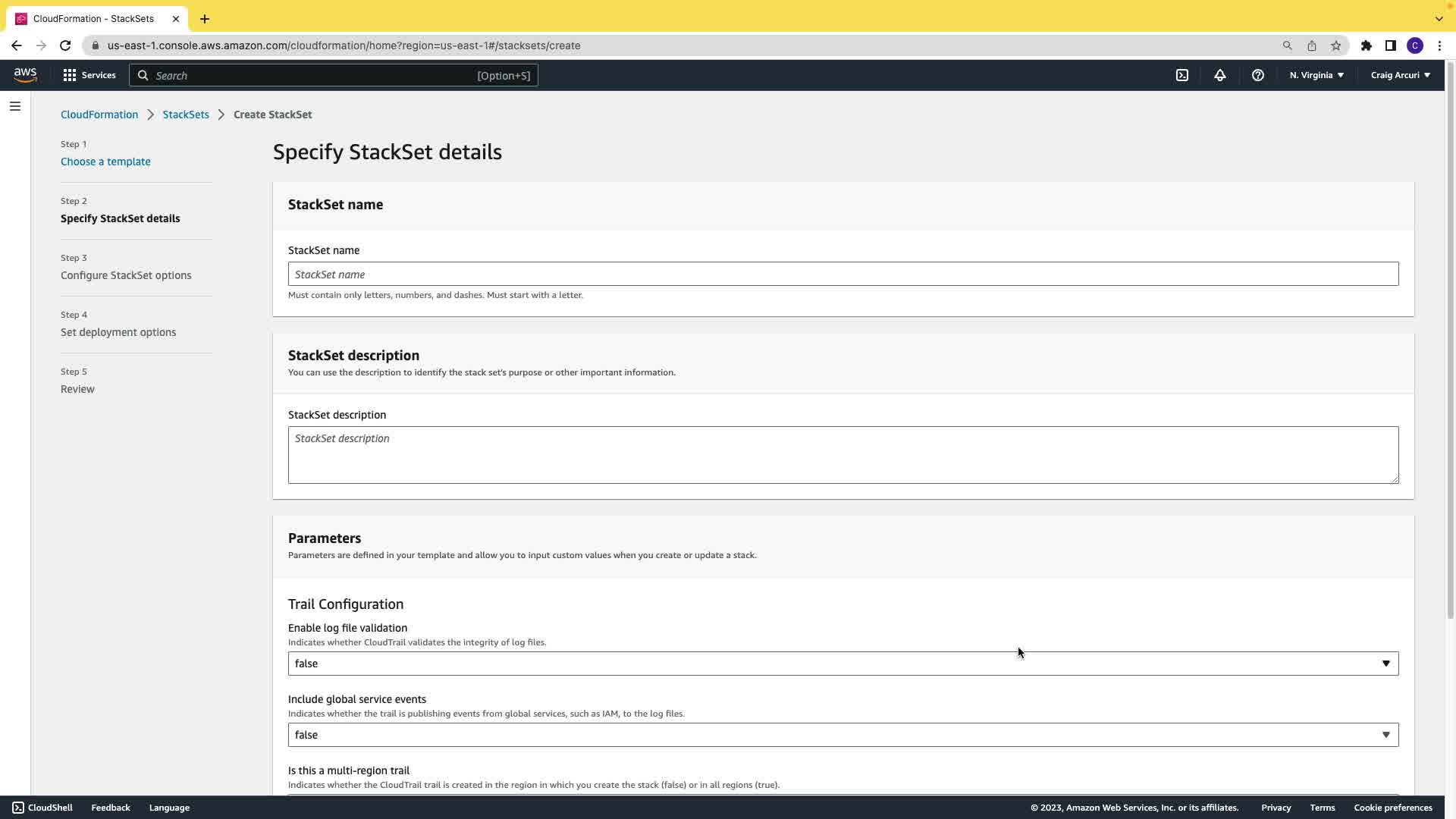Open the N. Virginia region selector
Screen dimensions: 1456x819
point(1316,75)
